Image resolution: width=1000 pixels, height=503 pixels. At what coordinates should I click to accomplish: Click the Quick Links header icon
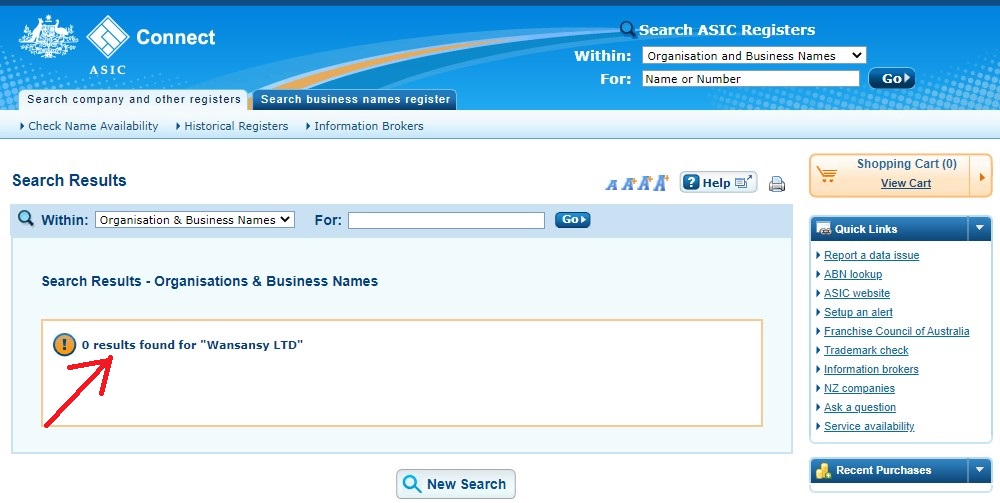(x=823, y=229)
